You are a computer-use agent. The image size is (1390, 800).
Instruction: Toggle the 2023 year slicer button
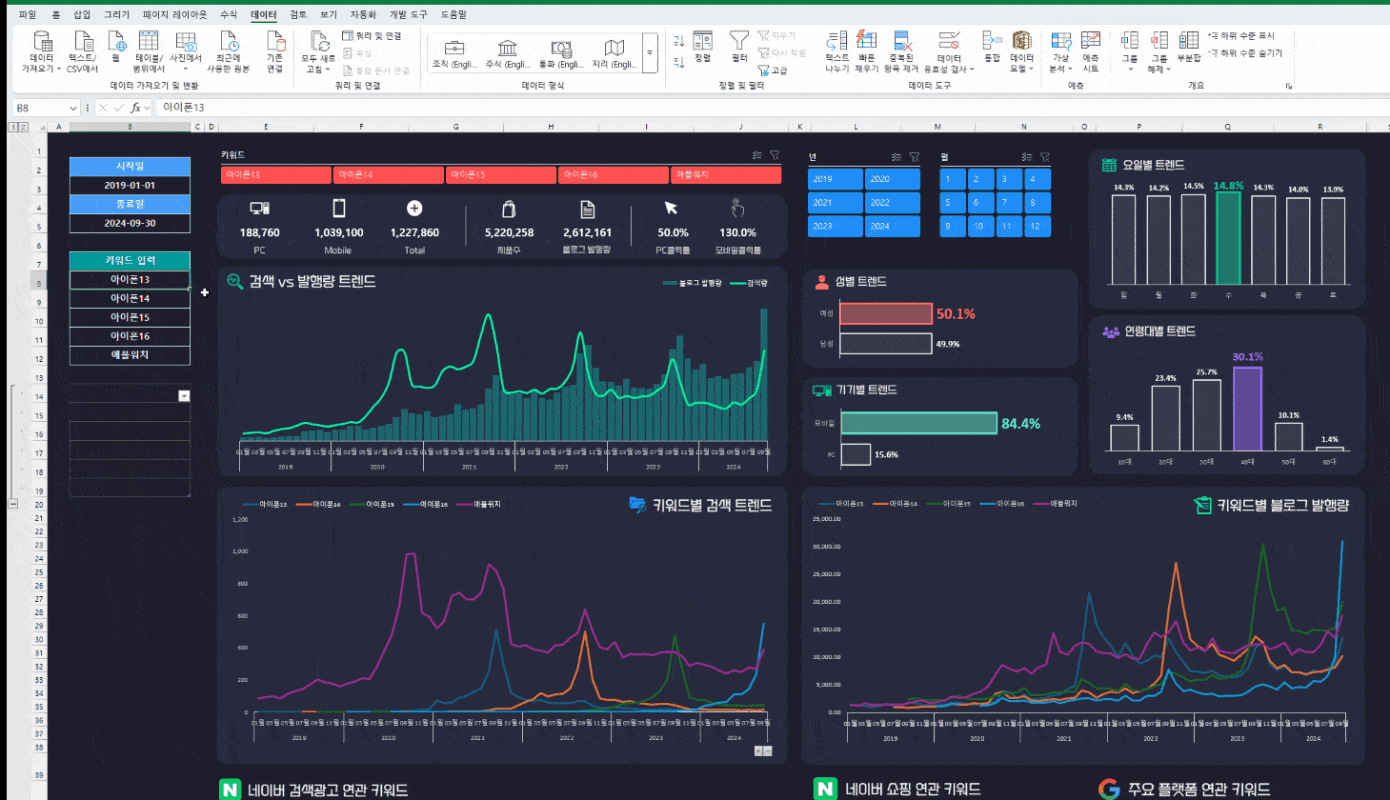tap(835, 226)
